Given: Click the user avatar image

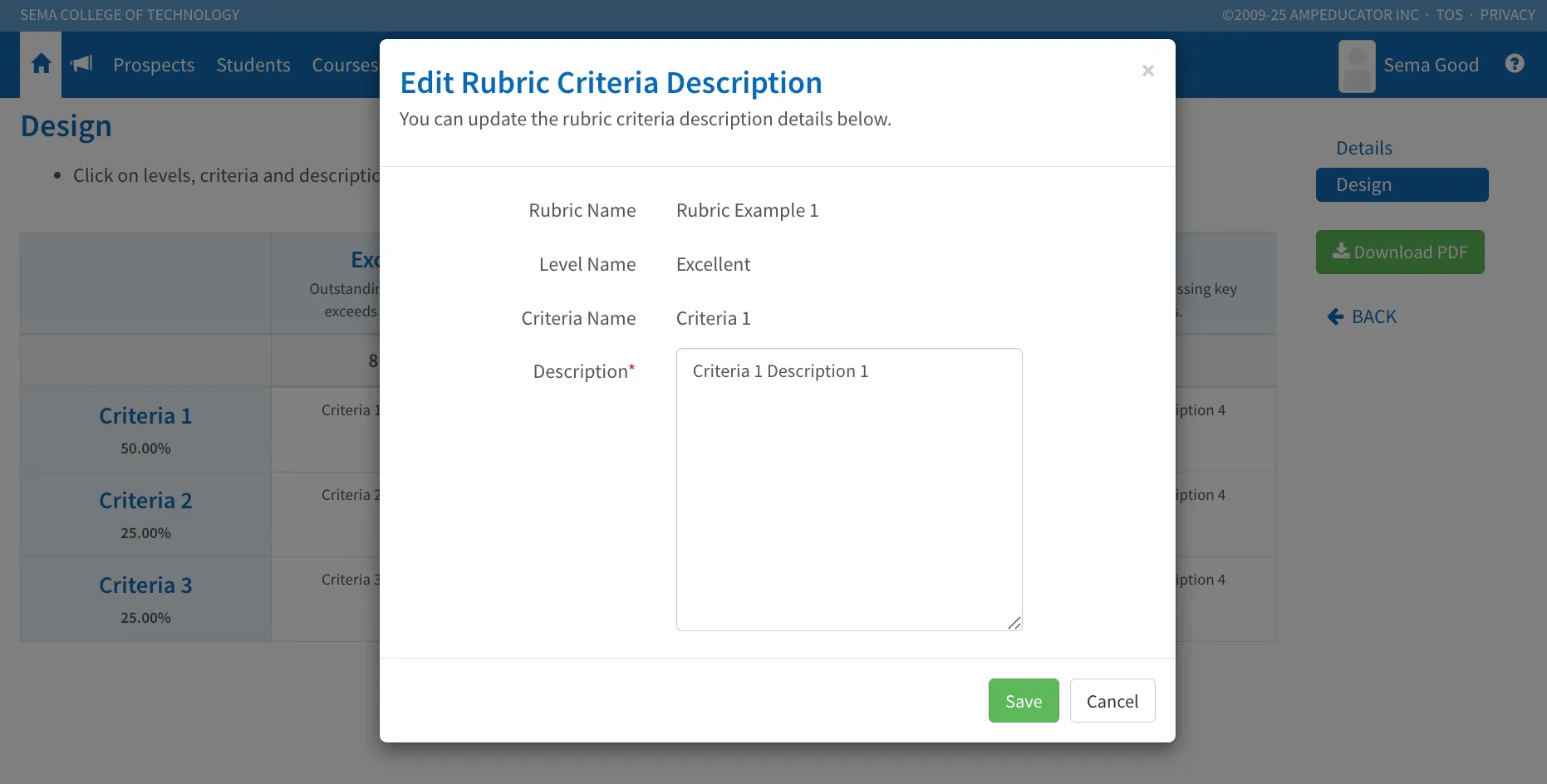Looking at the screenshot, I should [x=1357, y=66].
